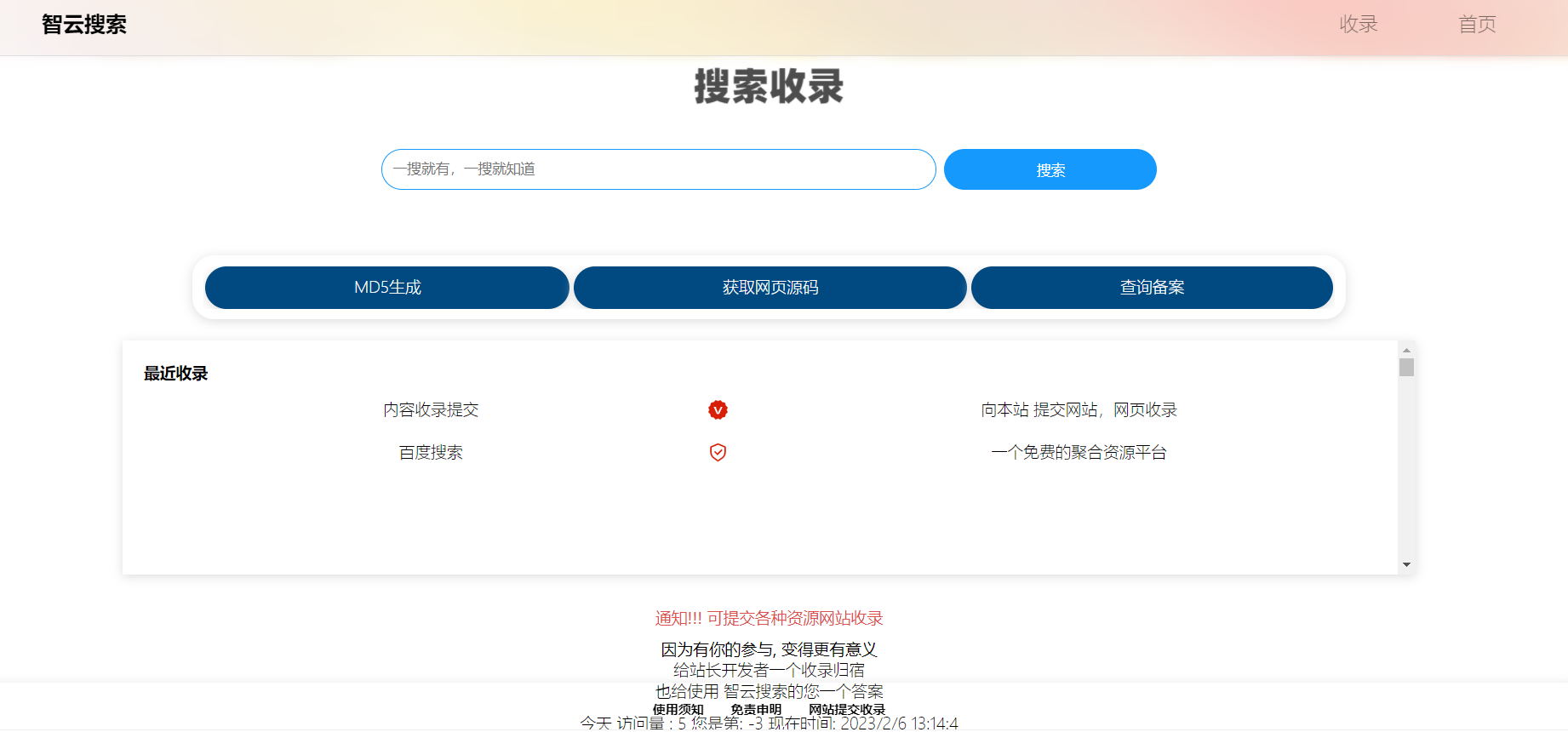Open the 查询备案 tool
1568x732 pixels.
[x=1152, y=288]
